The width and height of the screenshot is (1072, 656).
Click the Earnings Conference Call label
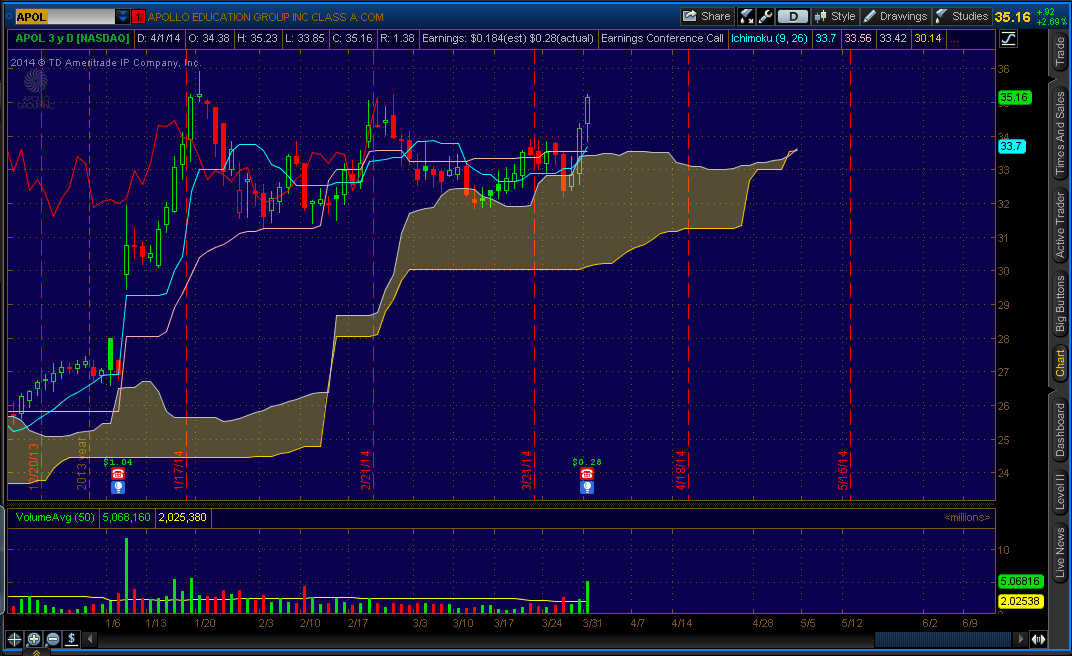662,38
